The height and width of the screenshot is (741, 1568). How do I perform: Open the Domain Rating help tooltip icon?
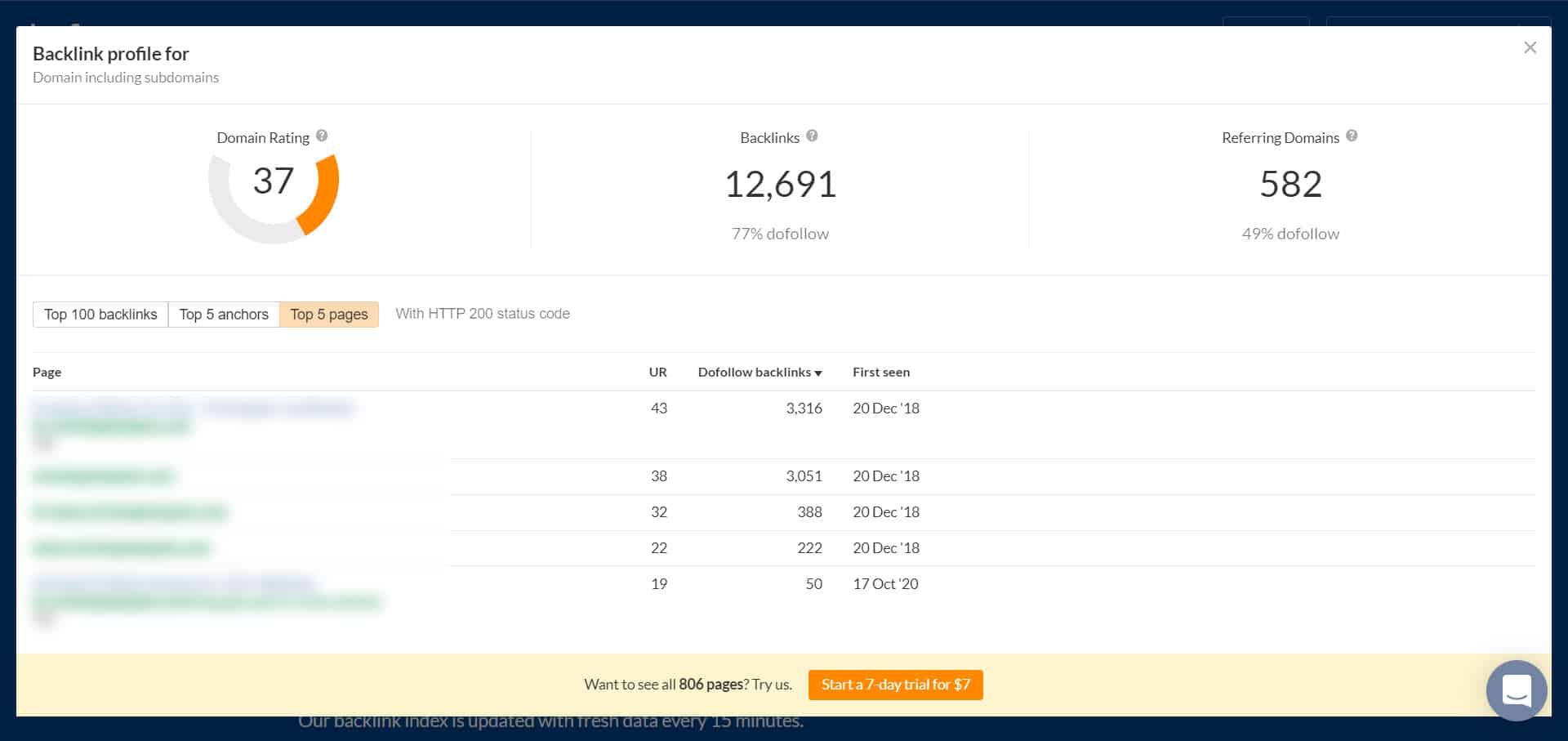point(320,137)
